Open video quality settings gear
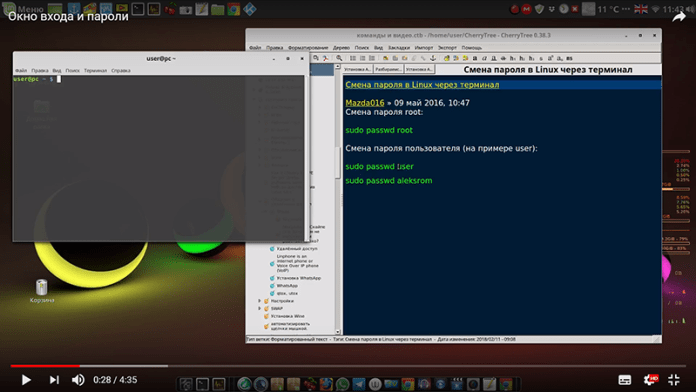This screenshot has width=696, height=392. click(x=650, y=380)
